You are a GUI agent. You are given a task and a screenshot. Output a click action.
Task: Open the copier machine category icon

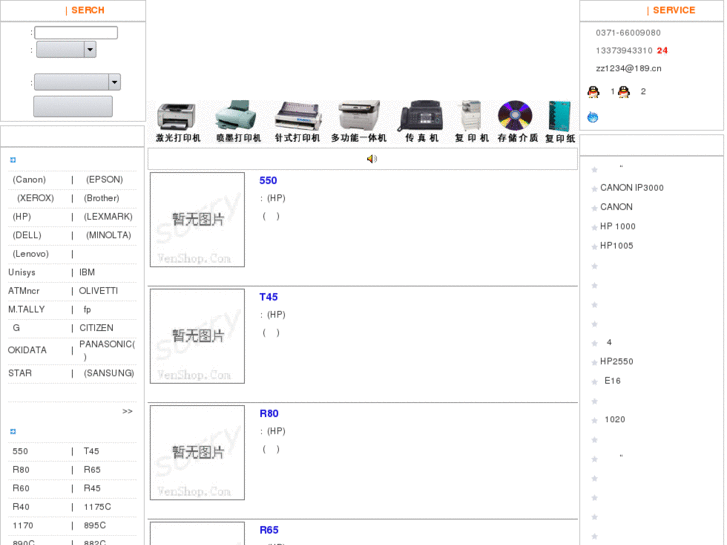pyautogui.click(x=471, y=122)
